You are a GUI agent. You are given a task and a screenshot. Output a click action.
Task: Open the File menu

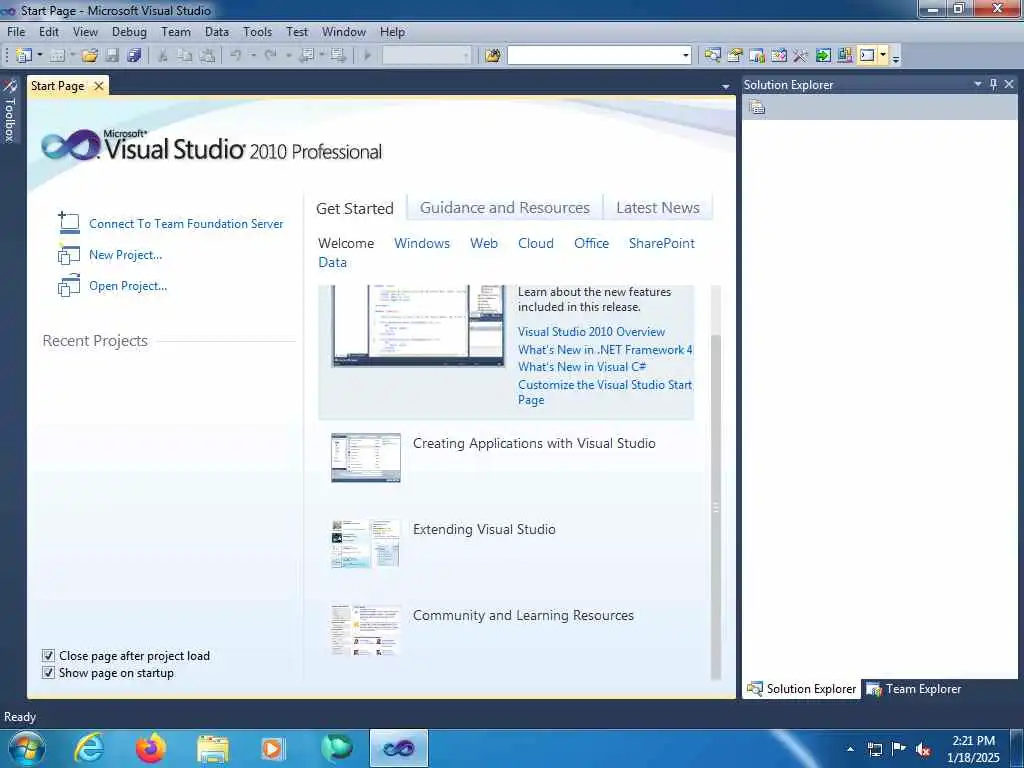tap(16, 31)
